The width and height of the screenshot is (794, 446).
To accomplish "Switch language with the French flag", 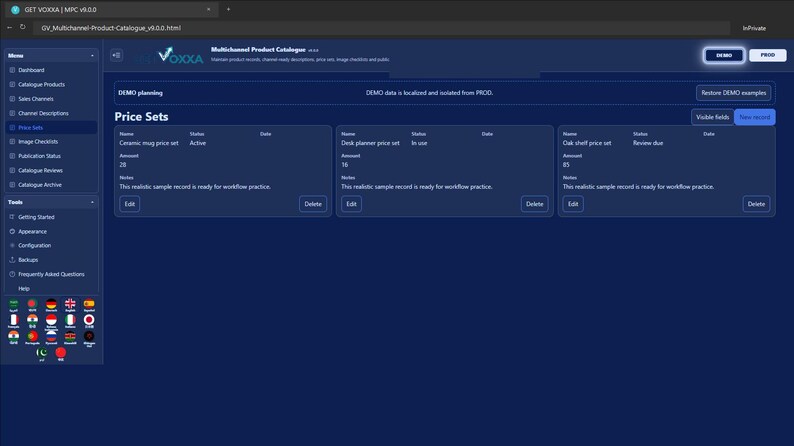I will click(x=14, y=321).
